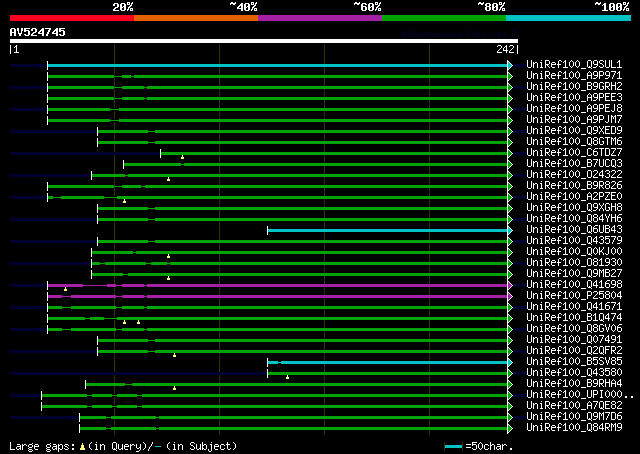Select the UniRef100_Q9MB27 label
This screenshot has width=640, height=454.
(x=574, y=274)
